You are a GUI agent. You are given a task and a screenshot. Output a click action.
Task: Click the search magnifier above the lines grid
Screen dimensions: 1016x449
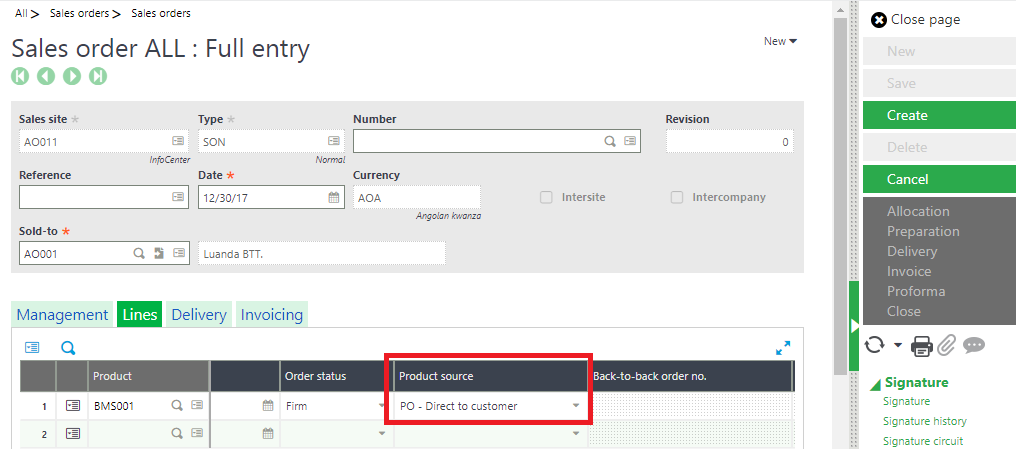[x=68, y=348]
